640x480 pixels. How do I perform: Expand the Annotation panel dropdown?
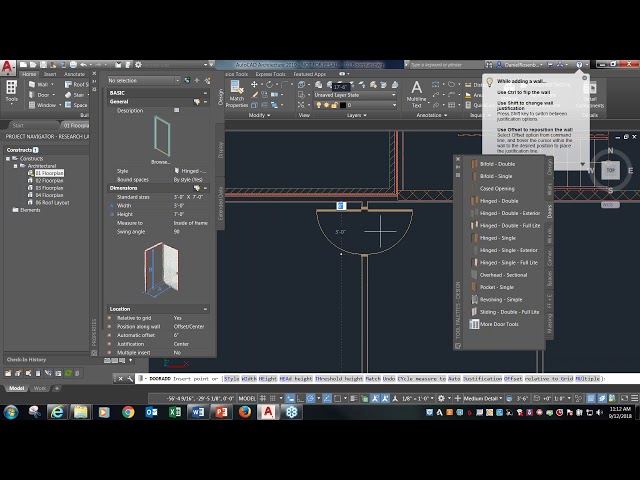[x=431, y=115]
